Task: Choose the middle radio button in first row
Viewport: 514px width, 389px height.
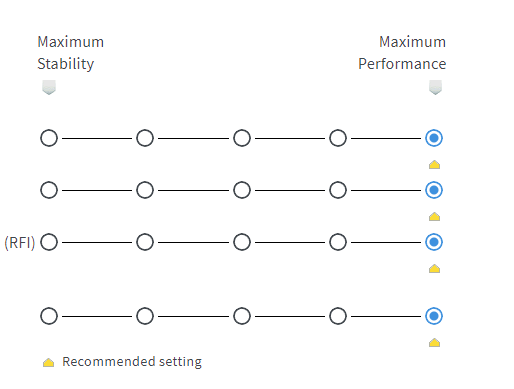Action: click(x=242, y=138)
